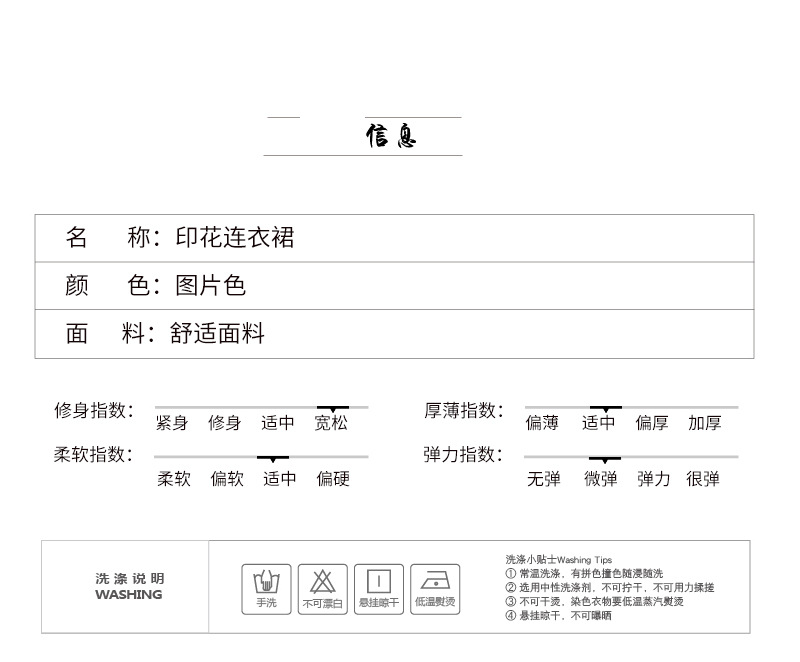The image size is (800, 662).
Task: Select 加厚 on the thickness index scale
Action: (705, 423)
